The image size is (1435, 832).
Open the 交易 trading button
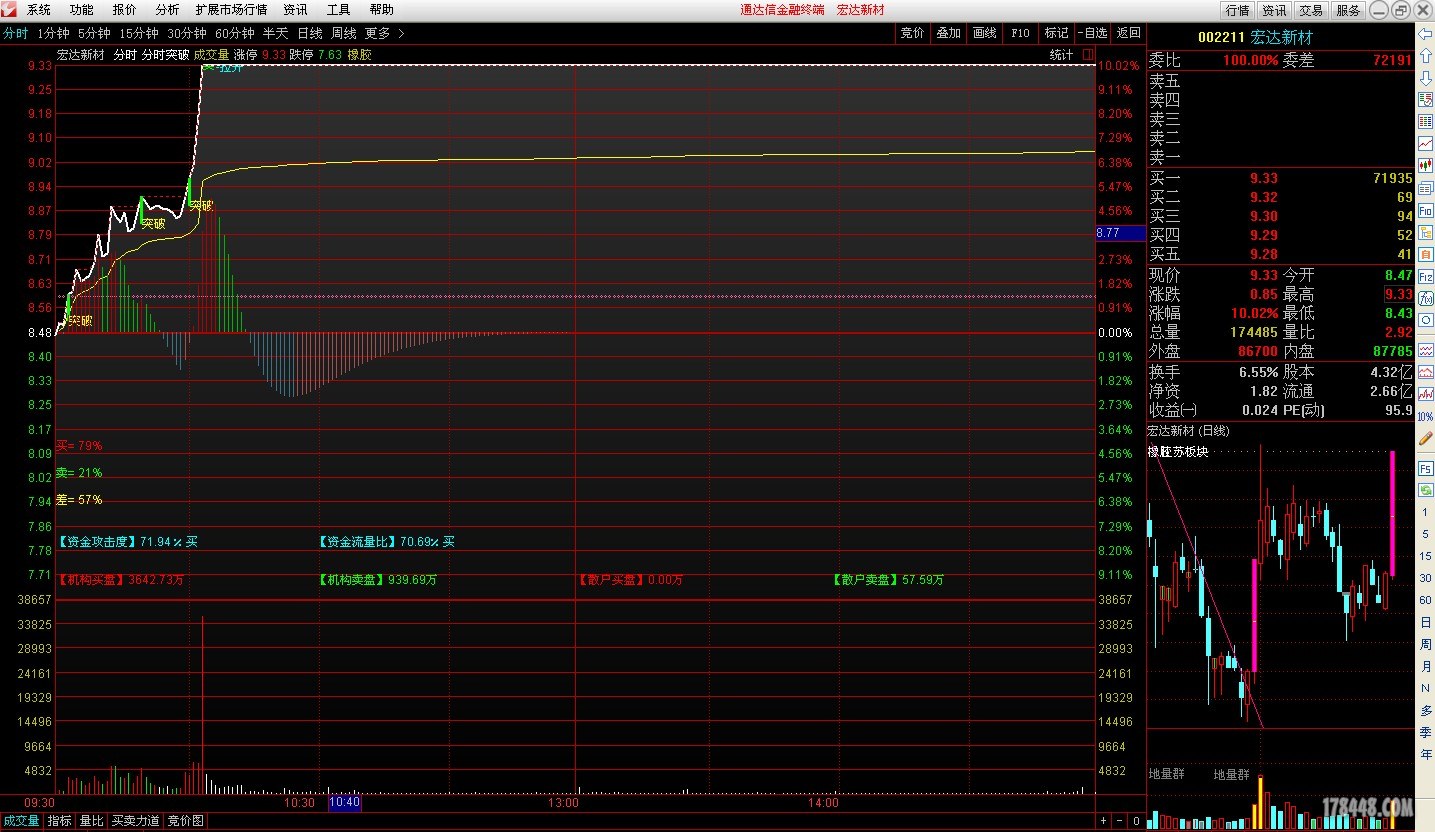[x=1311, y=10]
